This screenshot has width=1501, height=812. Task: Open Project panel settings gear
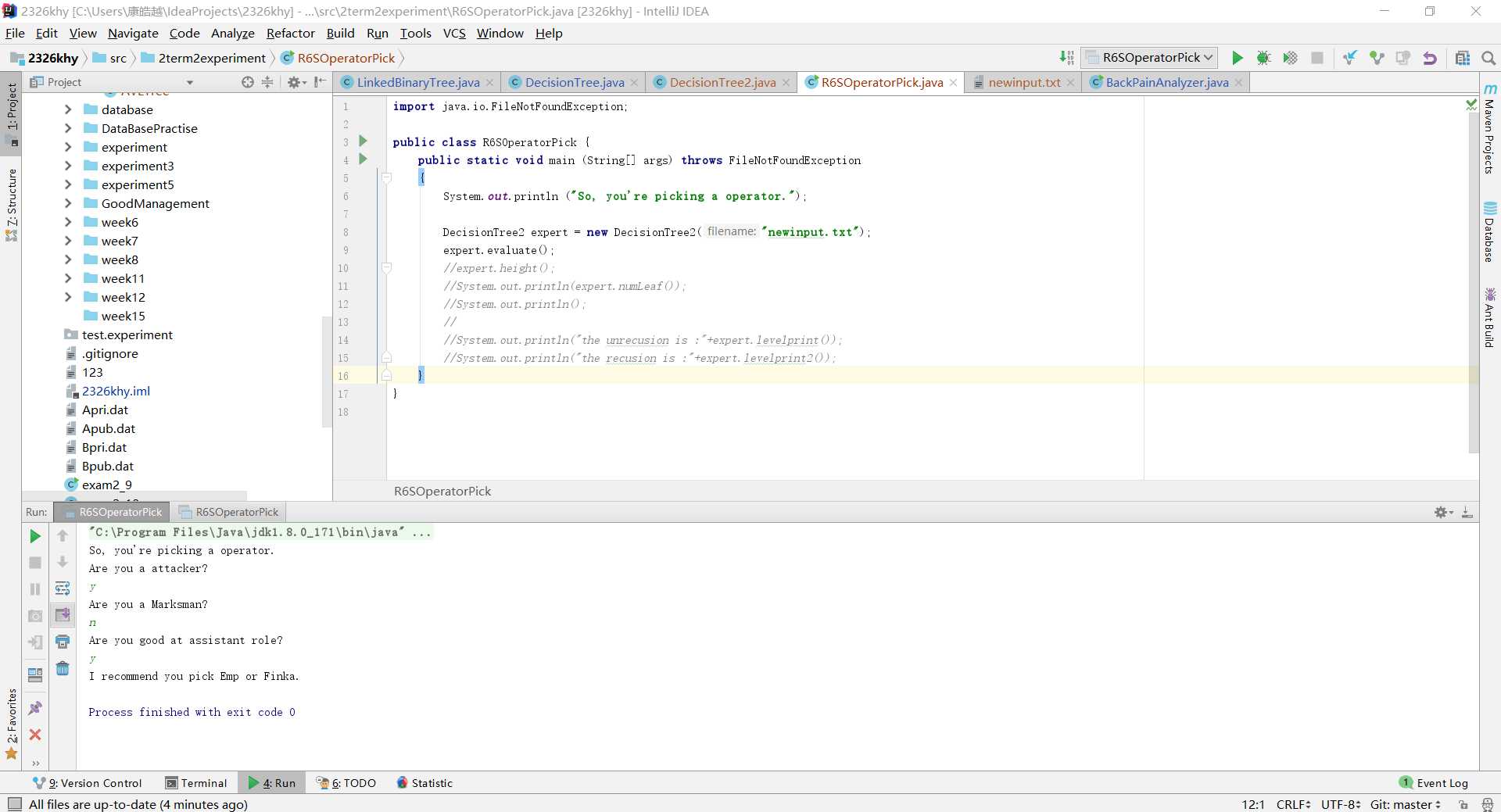coord(296,82)
